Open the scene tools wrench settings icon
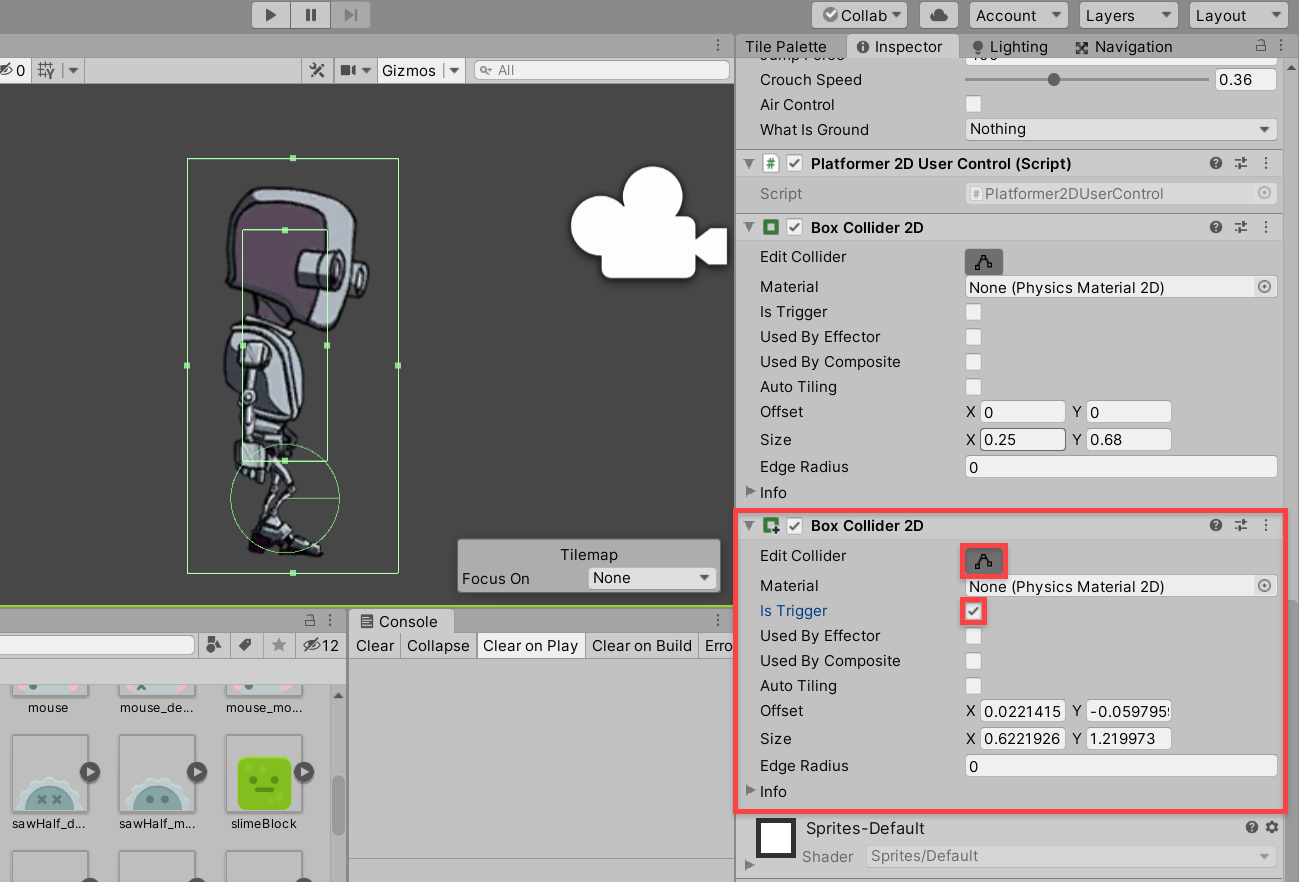 tap(317, 70)
